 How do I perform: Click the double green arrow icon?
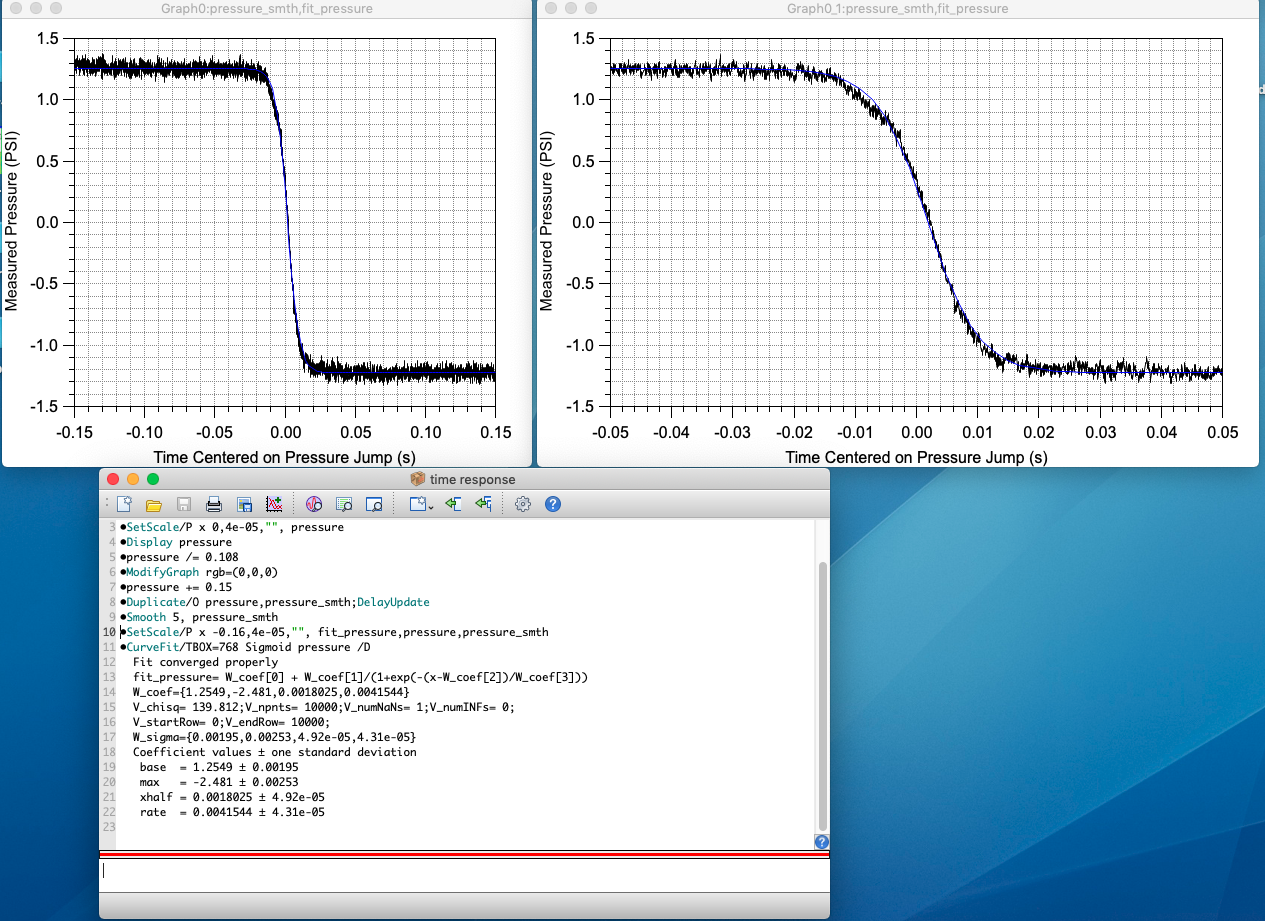pos(483,504)
